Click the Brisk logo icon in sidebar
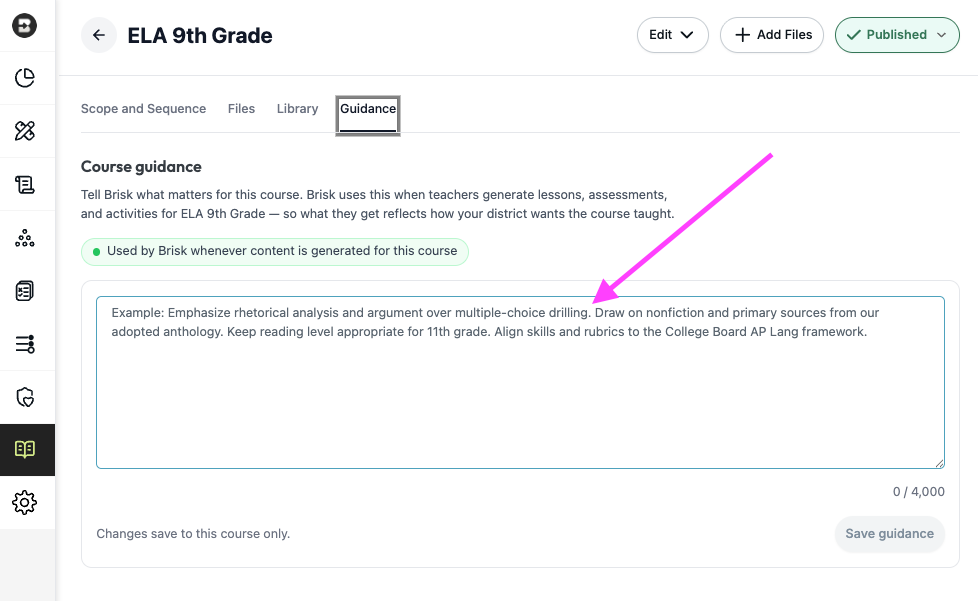Viewport: 978px width, 601px height. coord(24,26)
